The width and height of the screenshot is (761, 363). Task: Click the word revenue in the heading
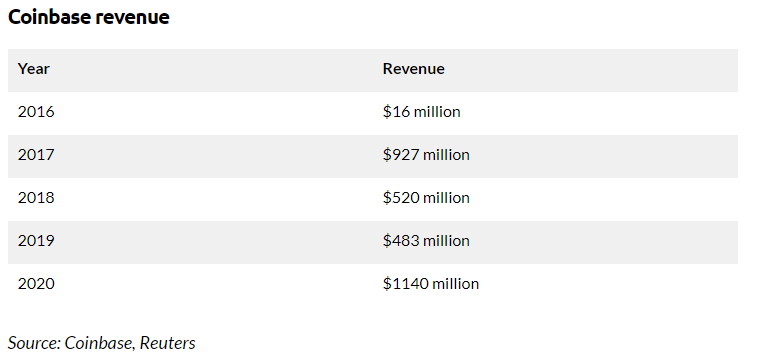[132, 17]
